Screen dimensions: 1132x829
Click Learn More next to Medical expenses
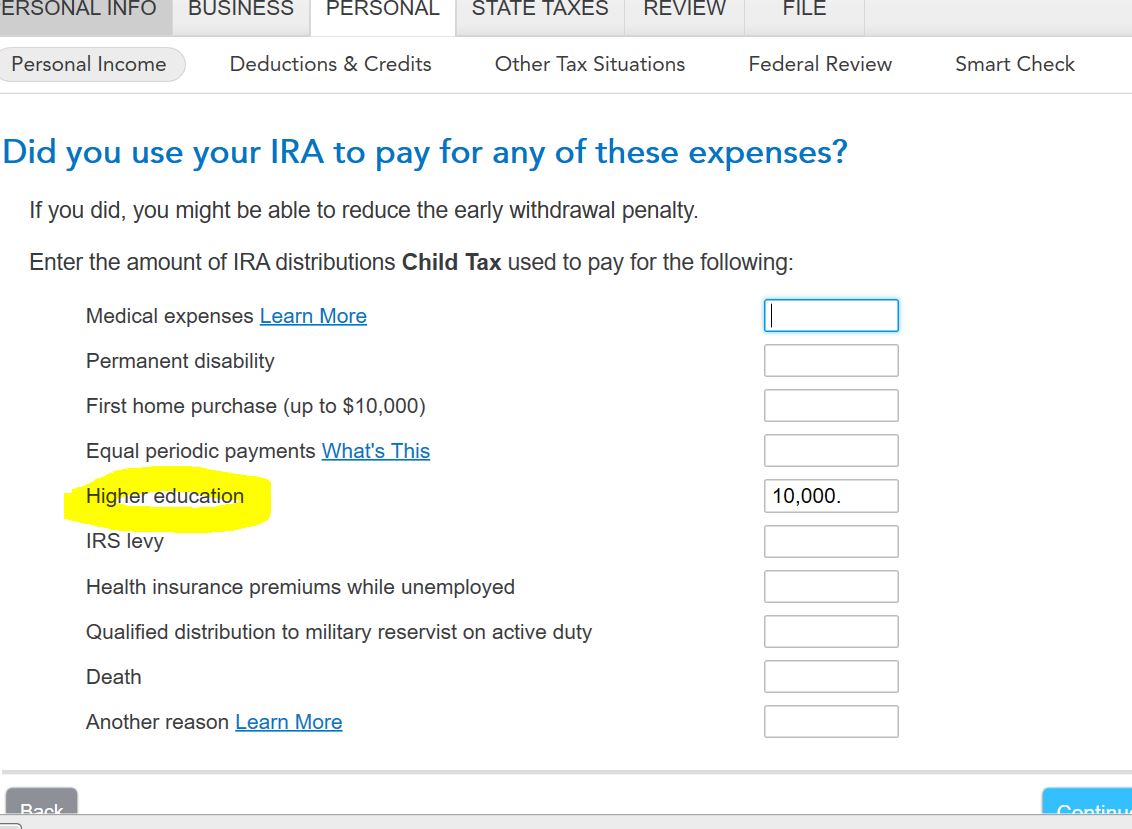click(313, 316)
